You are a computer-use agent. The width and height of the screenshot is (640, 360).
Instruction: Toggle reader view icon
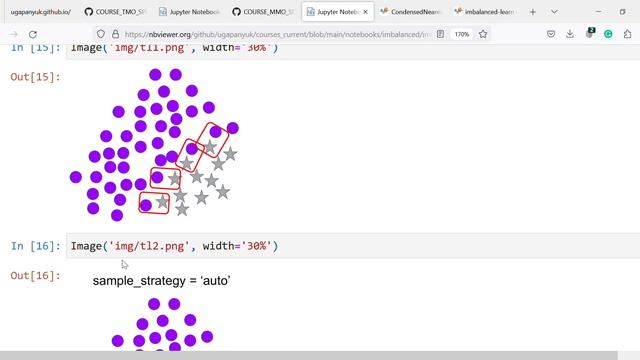pos(440,34)
